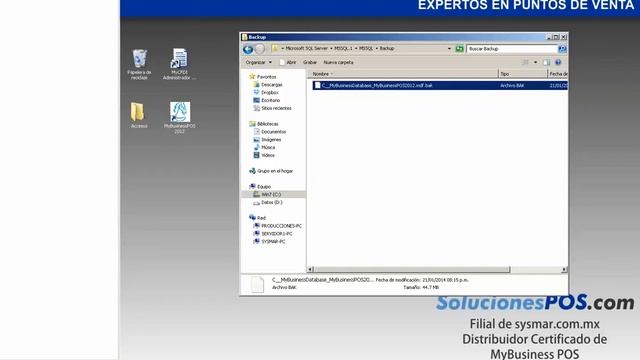640x360 pixels.
Task: Open Explorer help with the question mark icon
Action: [x=558, y=62]
